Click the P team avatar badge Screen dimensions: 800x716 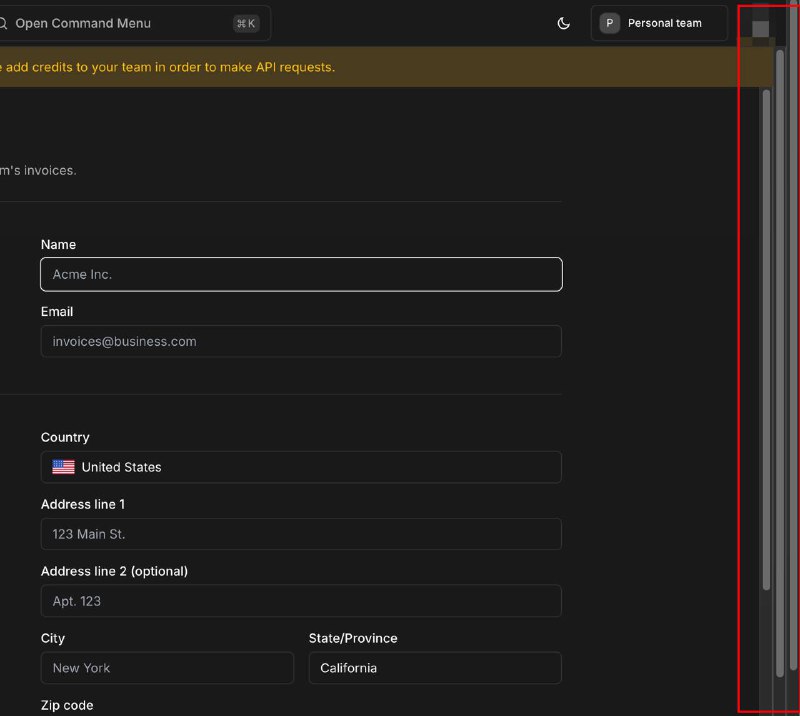(x=609, y=23)
